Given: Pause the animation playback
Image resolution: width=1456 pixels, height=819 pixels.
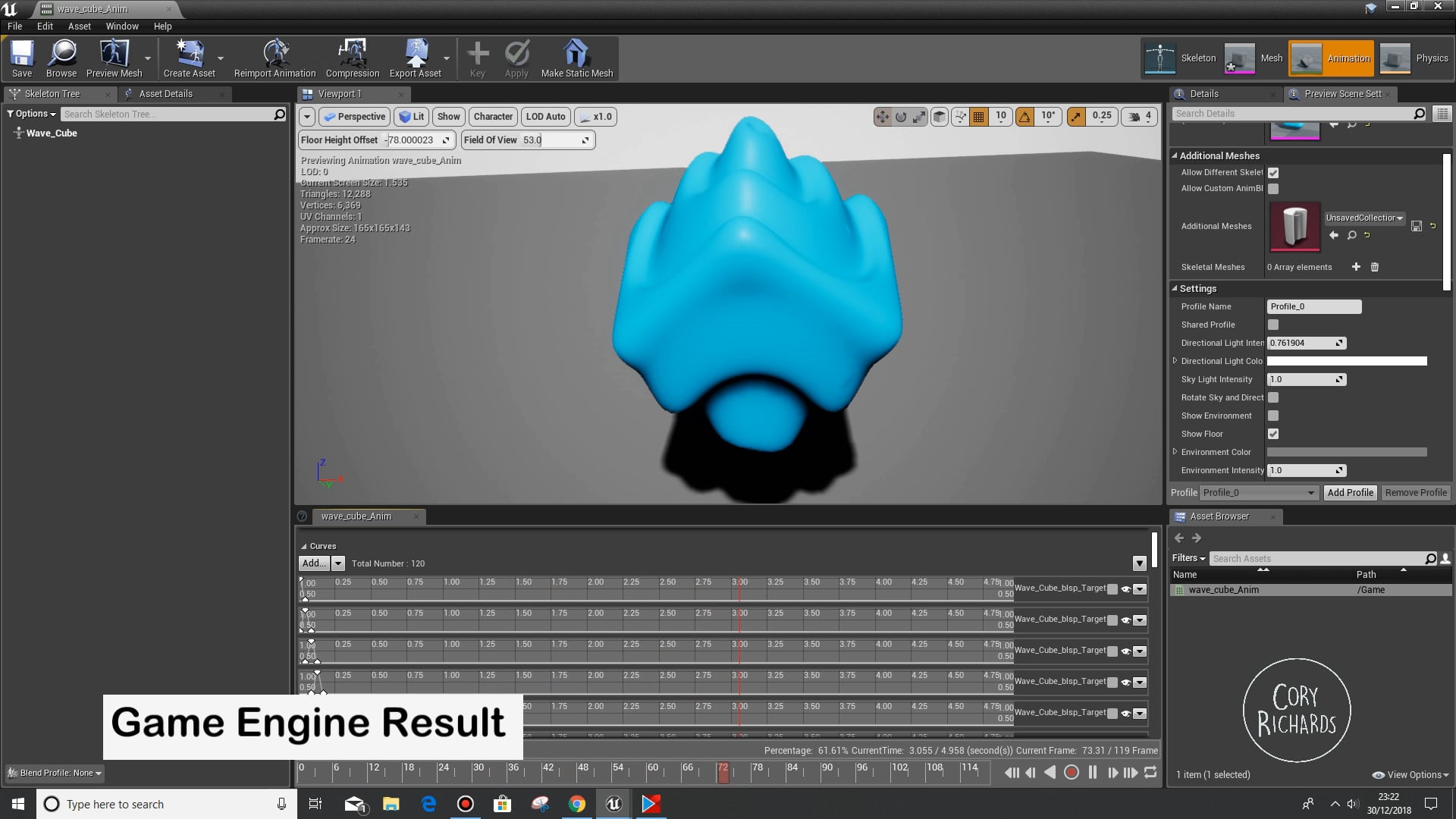Looking at the screenshot, I should tap(1093, 772).
